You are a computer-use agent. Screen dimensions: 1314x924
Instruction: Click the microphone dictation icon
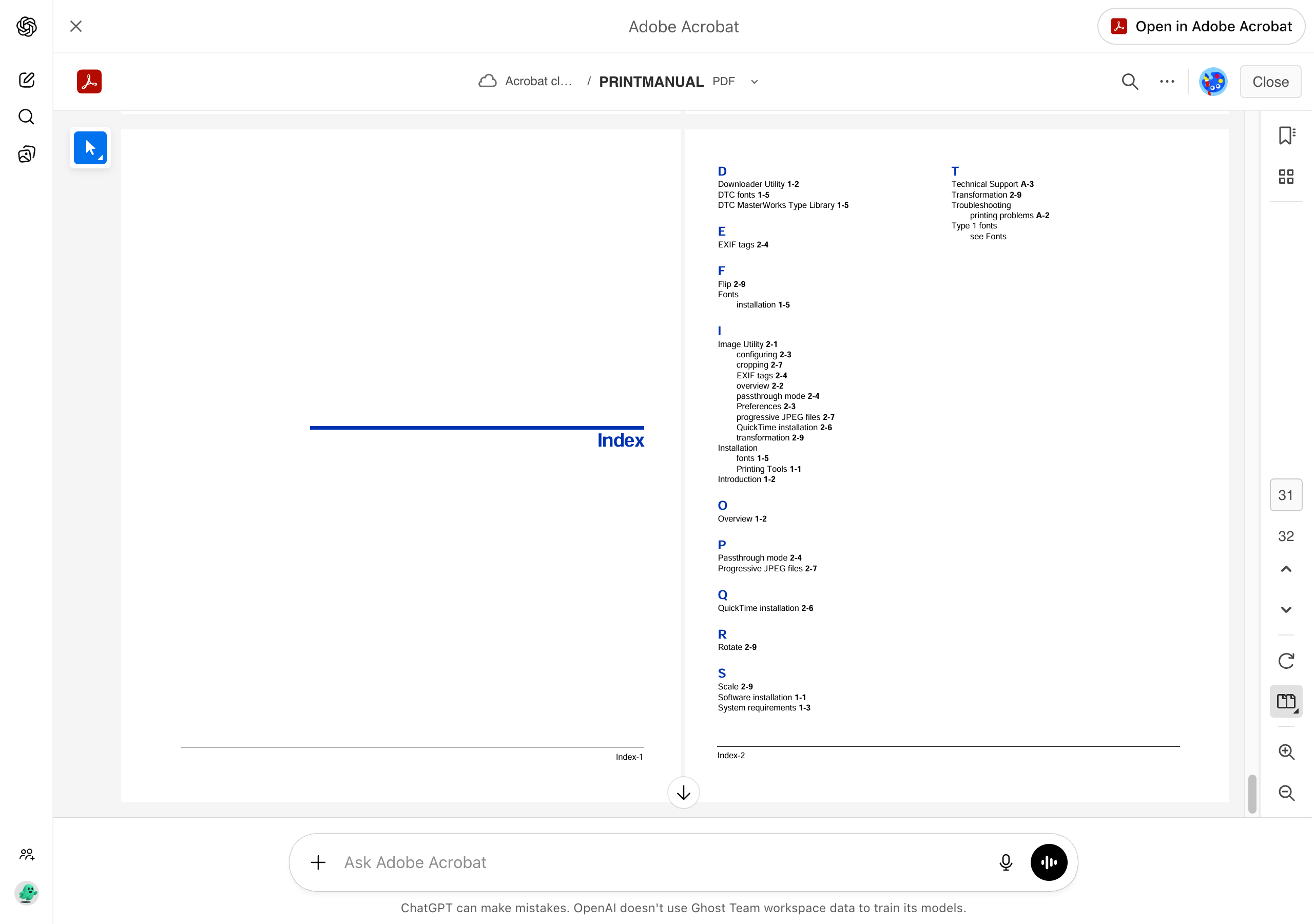point(1005,862)
